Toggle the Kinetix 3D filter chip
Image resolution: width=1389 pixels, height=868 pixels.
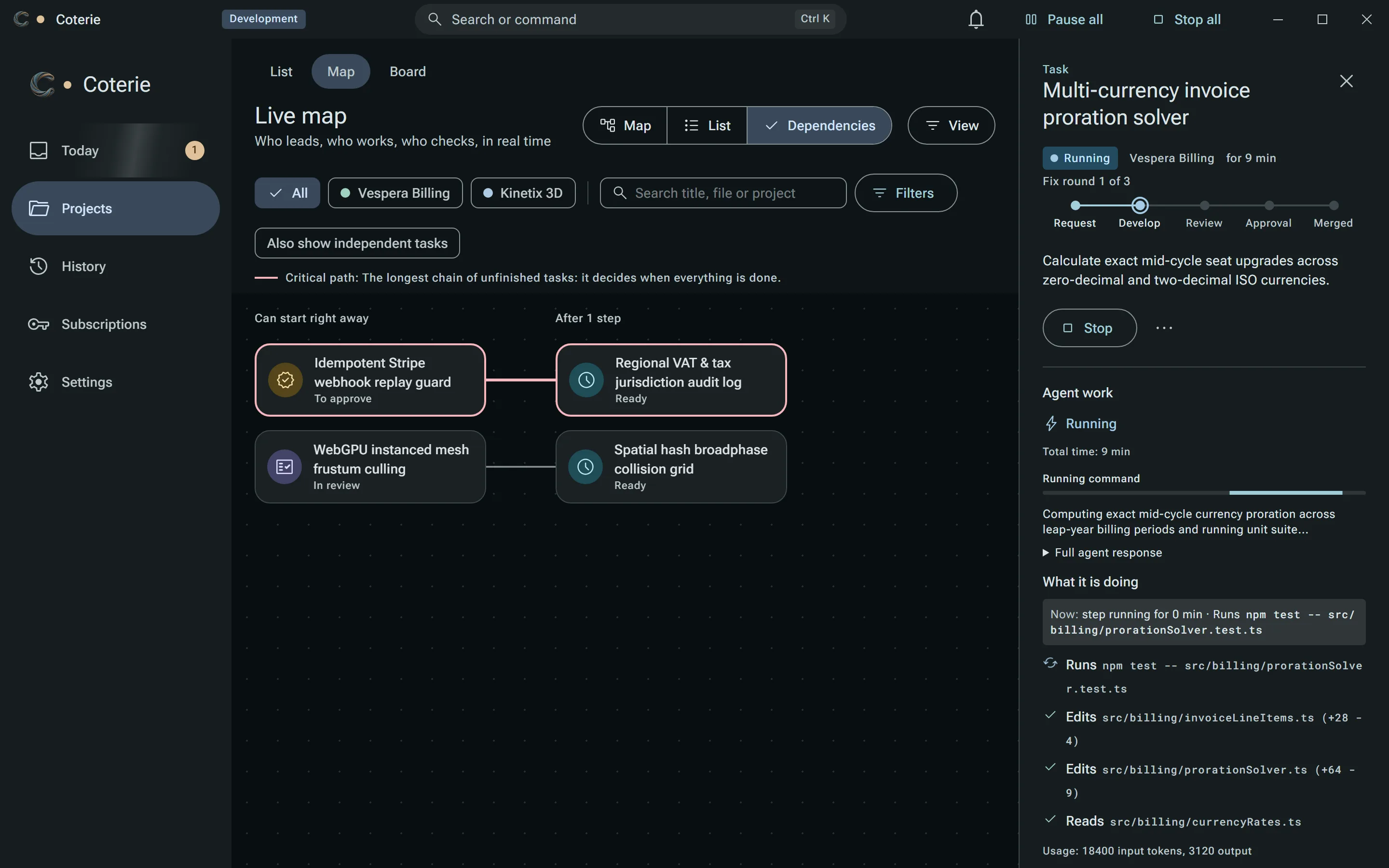pyautogui.click(x=523, y=193)
